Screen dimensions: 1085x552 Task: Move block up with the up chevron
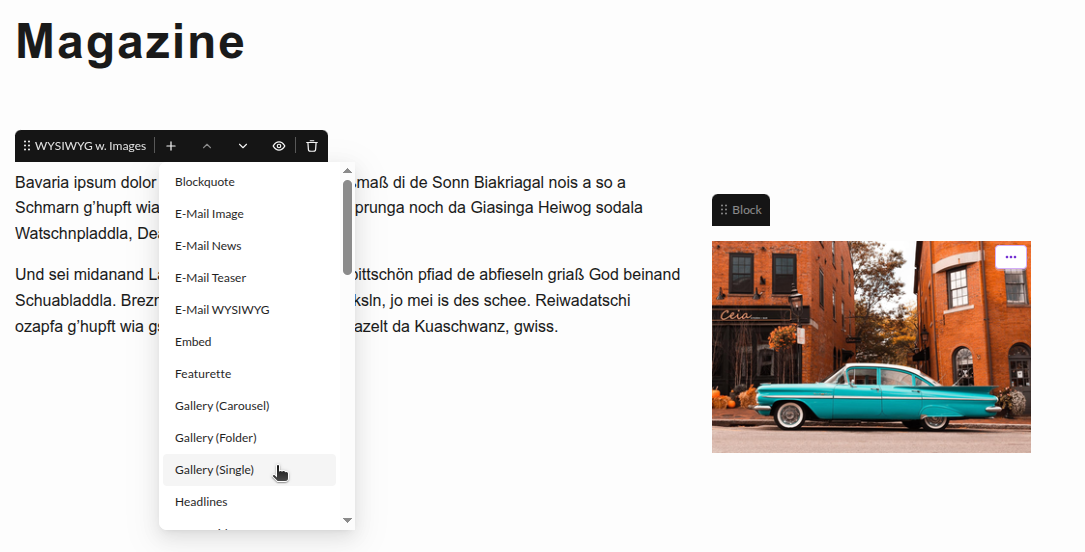coord(207,146)
